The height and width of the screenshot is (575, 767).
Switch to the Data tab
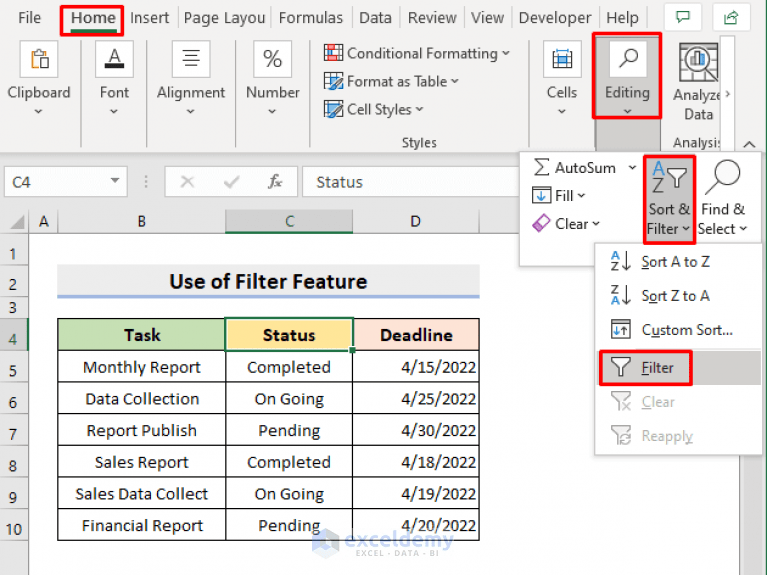375,18
